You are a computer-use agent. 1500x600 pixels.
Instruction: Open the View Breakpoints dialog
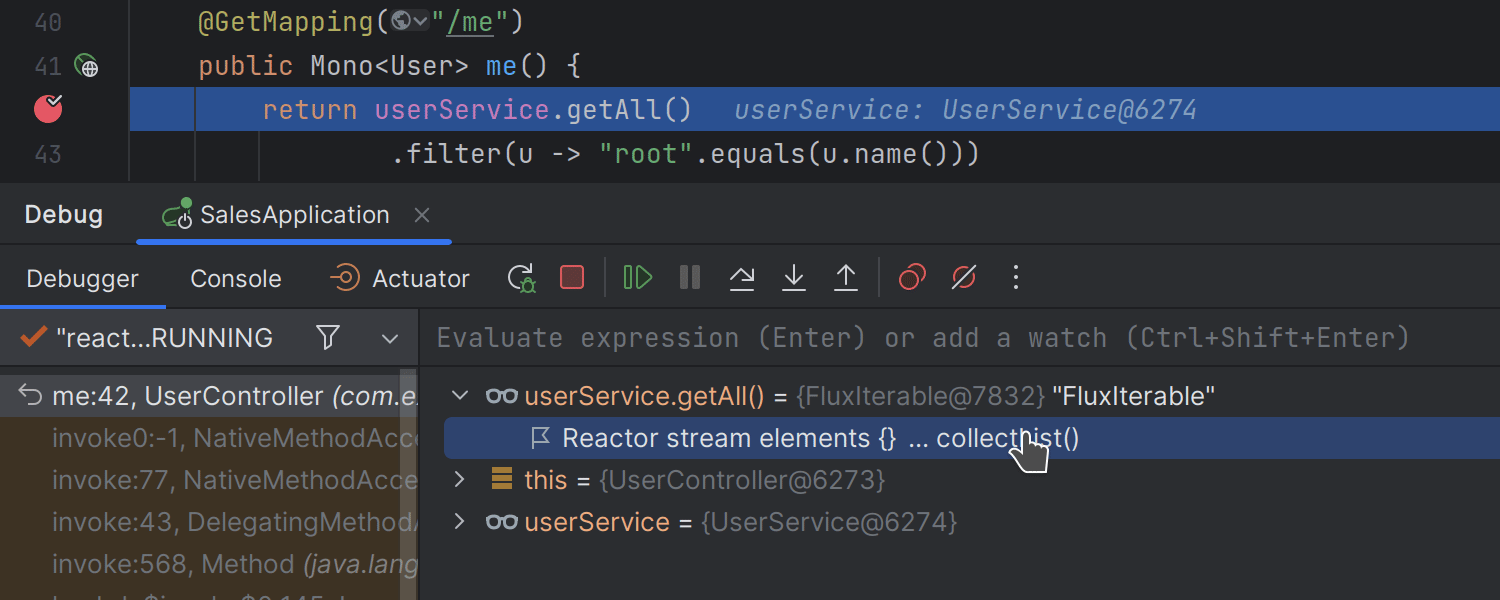911,277
